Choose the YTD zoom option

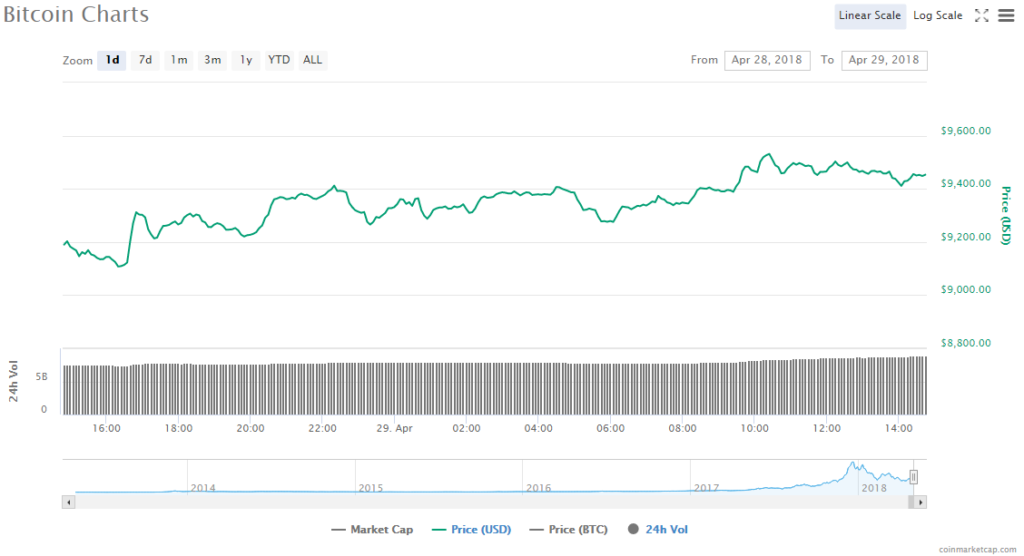pyautogui.click(x=279, y=60)
